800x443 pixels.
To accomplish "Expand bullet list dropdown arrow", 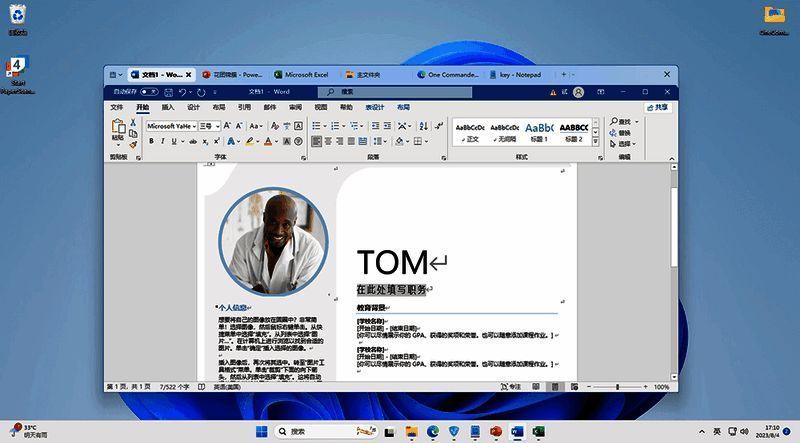I will pyautogui.click(x=325, y=126).
